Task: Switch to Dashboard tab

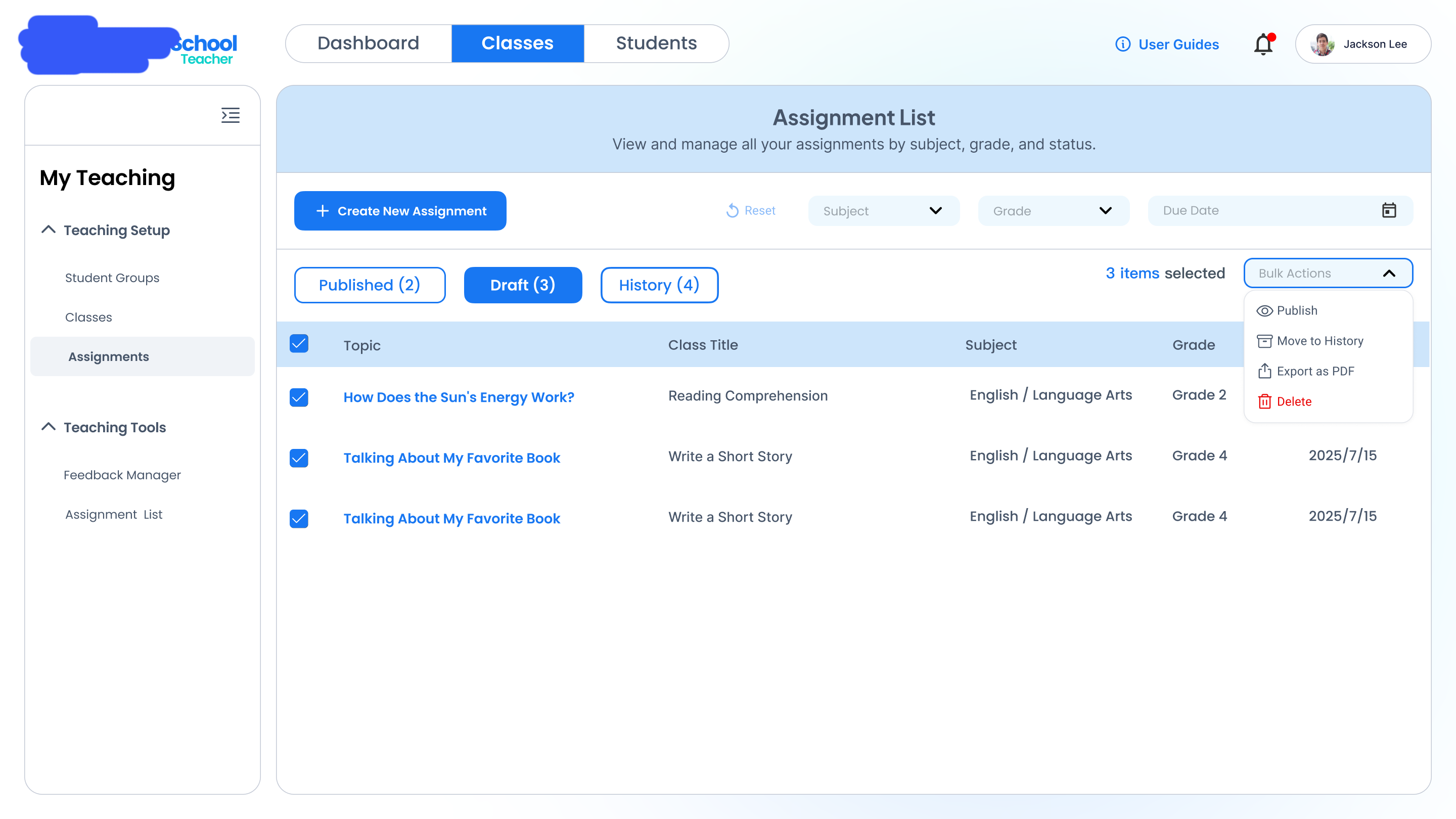Action: (369, 43)
